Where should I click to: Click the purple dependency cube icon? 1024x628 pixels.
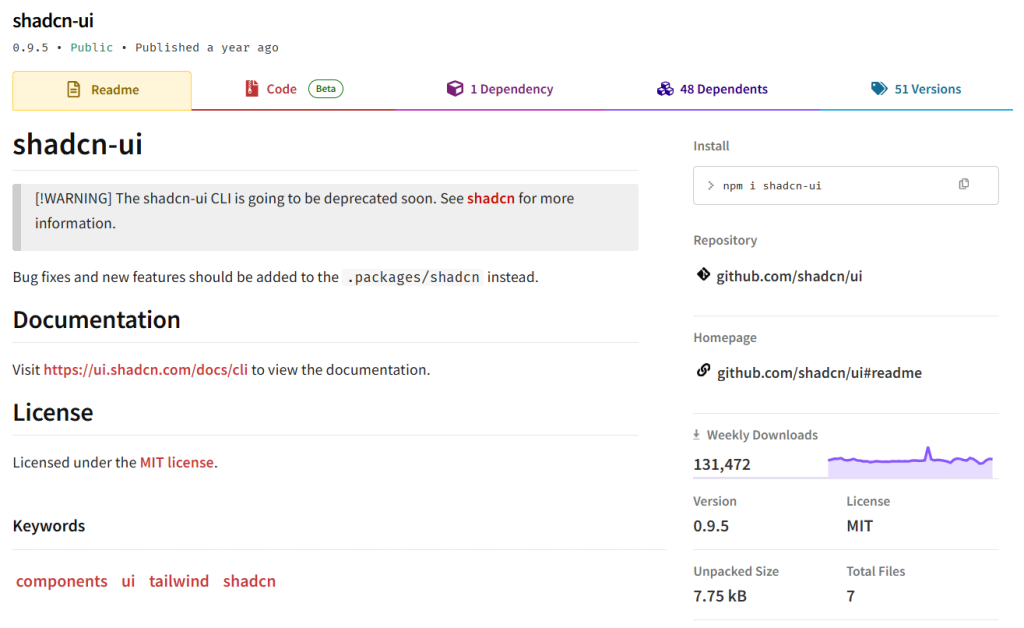455,88
